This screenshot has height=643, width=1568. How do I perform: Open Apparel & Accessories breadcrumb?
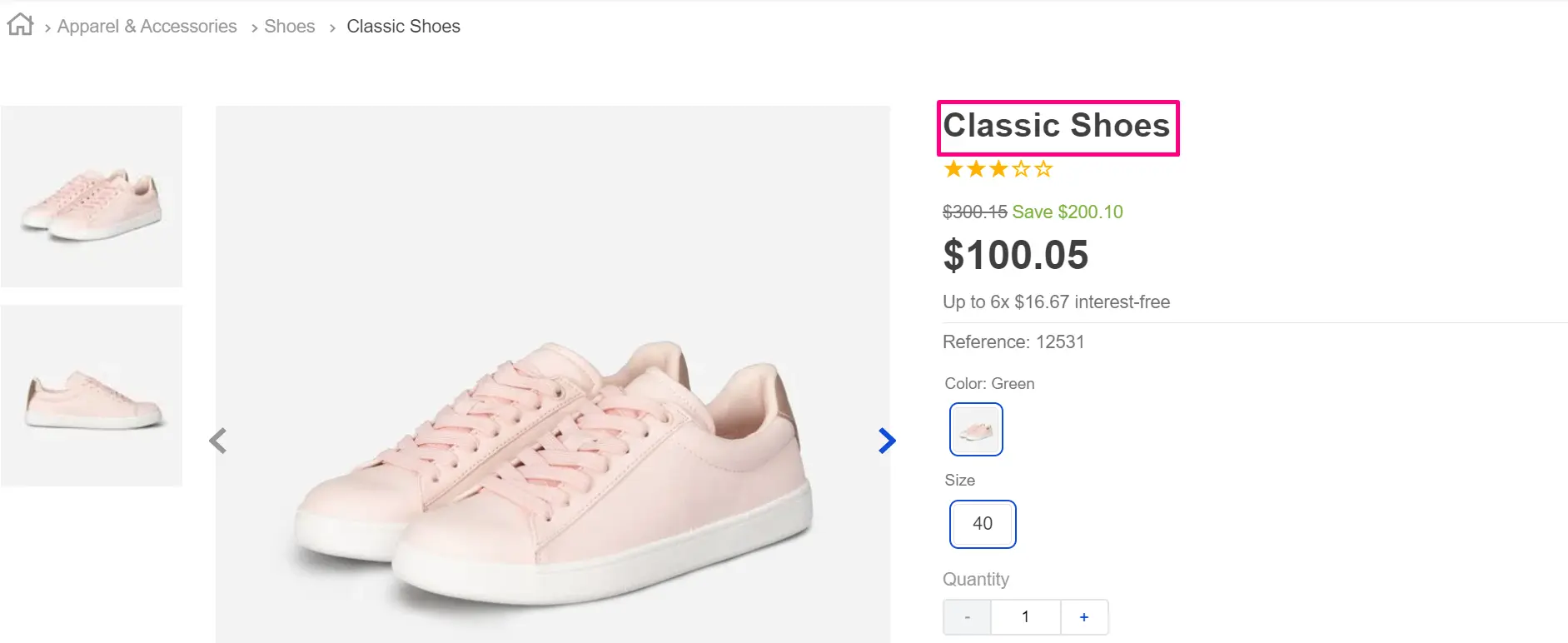pos(147,27)
